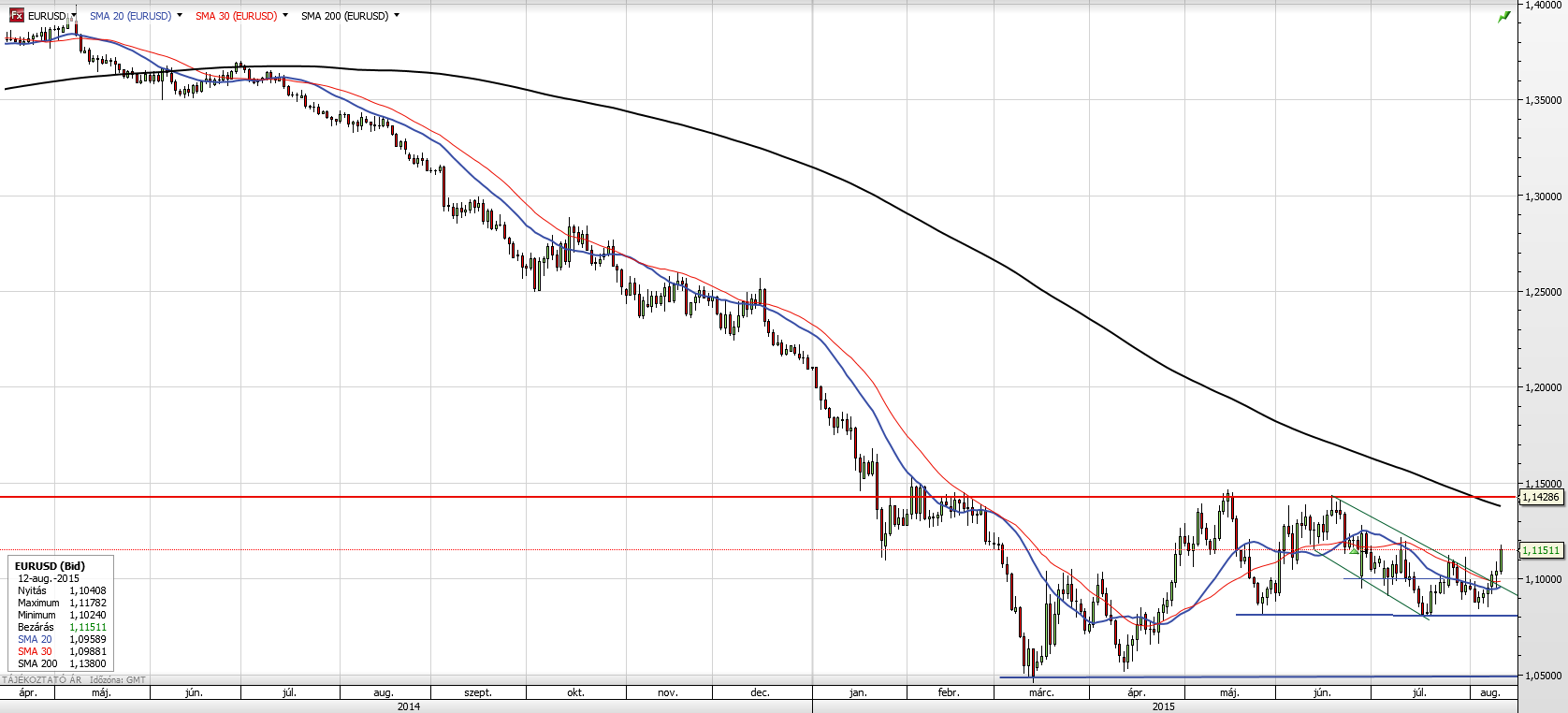Click the szept. month on time axis
Screen dimensions: 1568x713
tap(478, 692)
